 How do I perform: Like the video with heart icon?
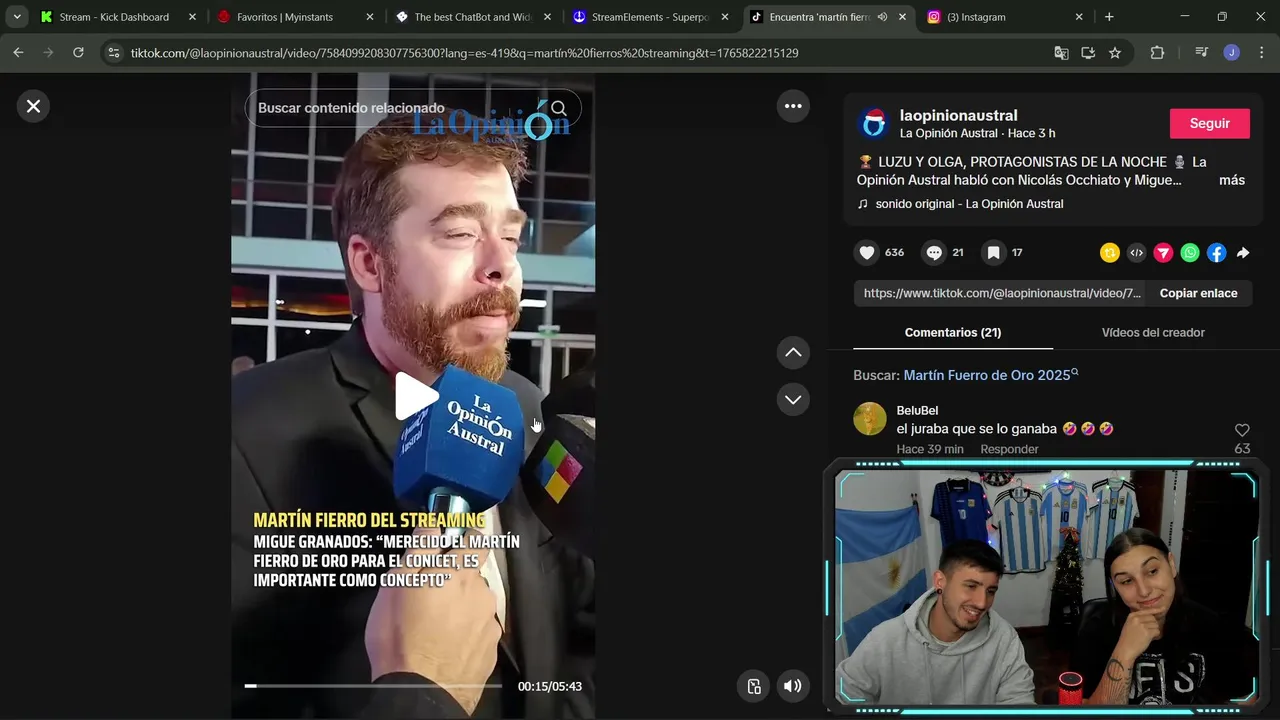click(867, 253)
